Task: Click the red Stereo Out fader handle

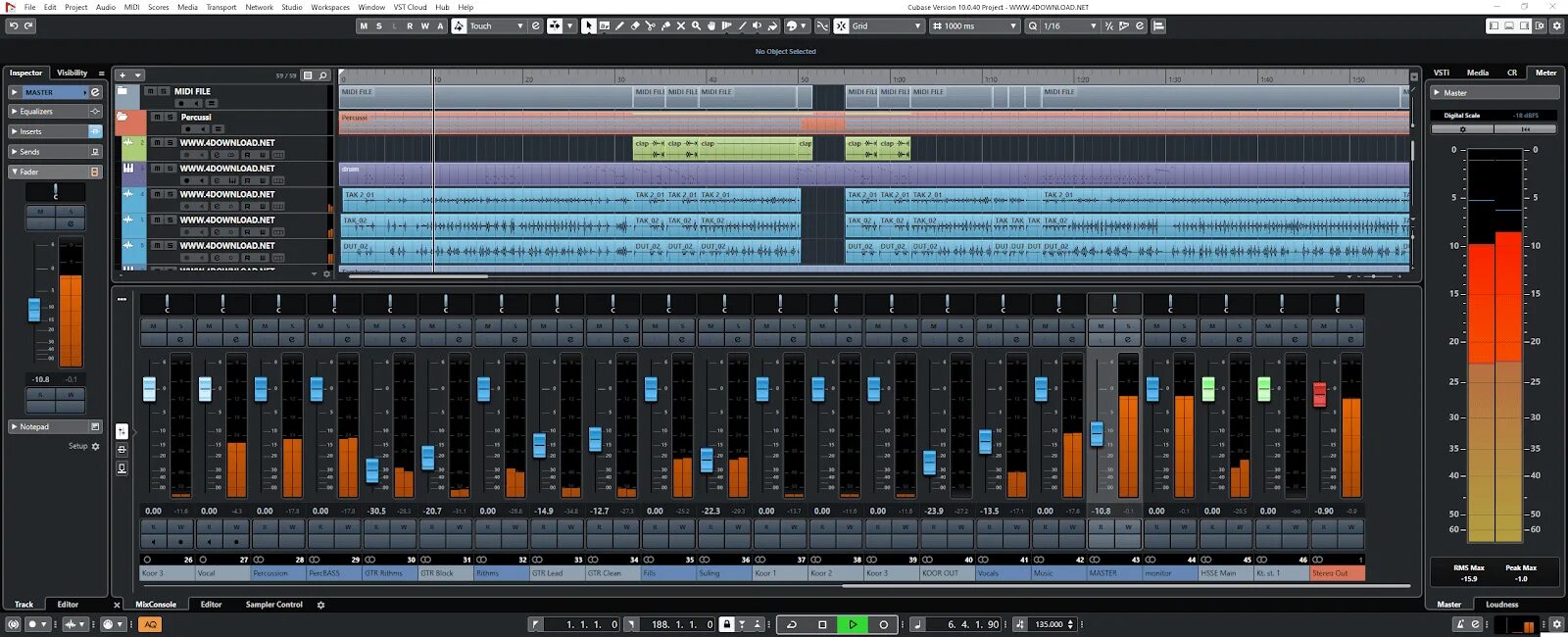Action: (1319, 394)
